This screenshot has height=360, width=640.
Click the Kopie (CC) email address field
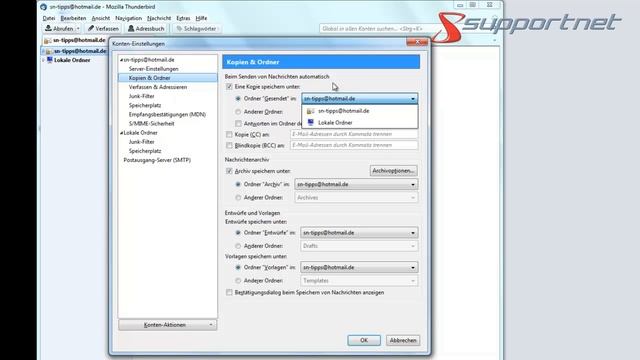[x=354, y=134]
